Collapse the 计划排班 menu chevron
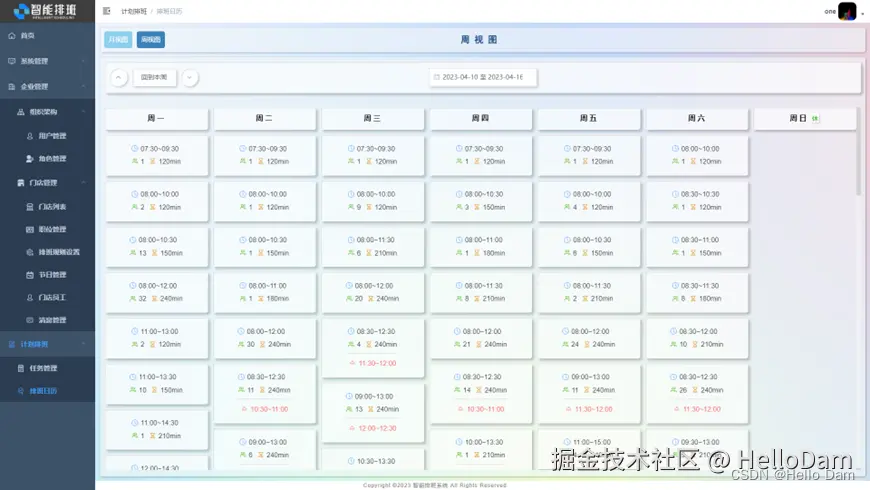The image size is (870, 490). 83,344
